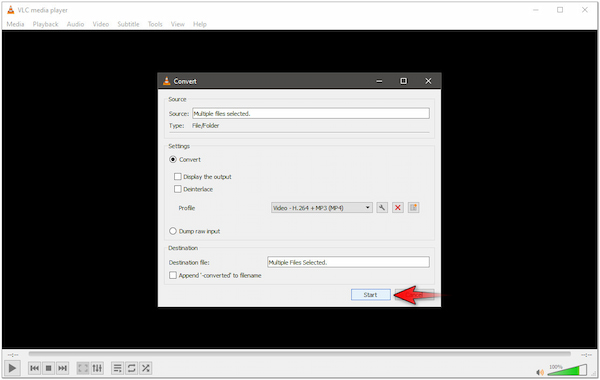600x380 pixels.
Task: Toggle loop mode icon
Action: tap(132, 368)
